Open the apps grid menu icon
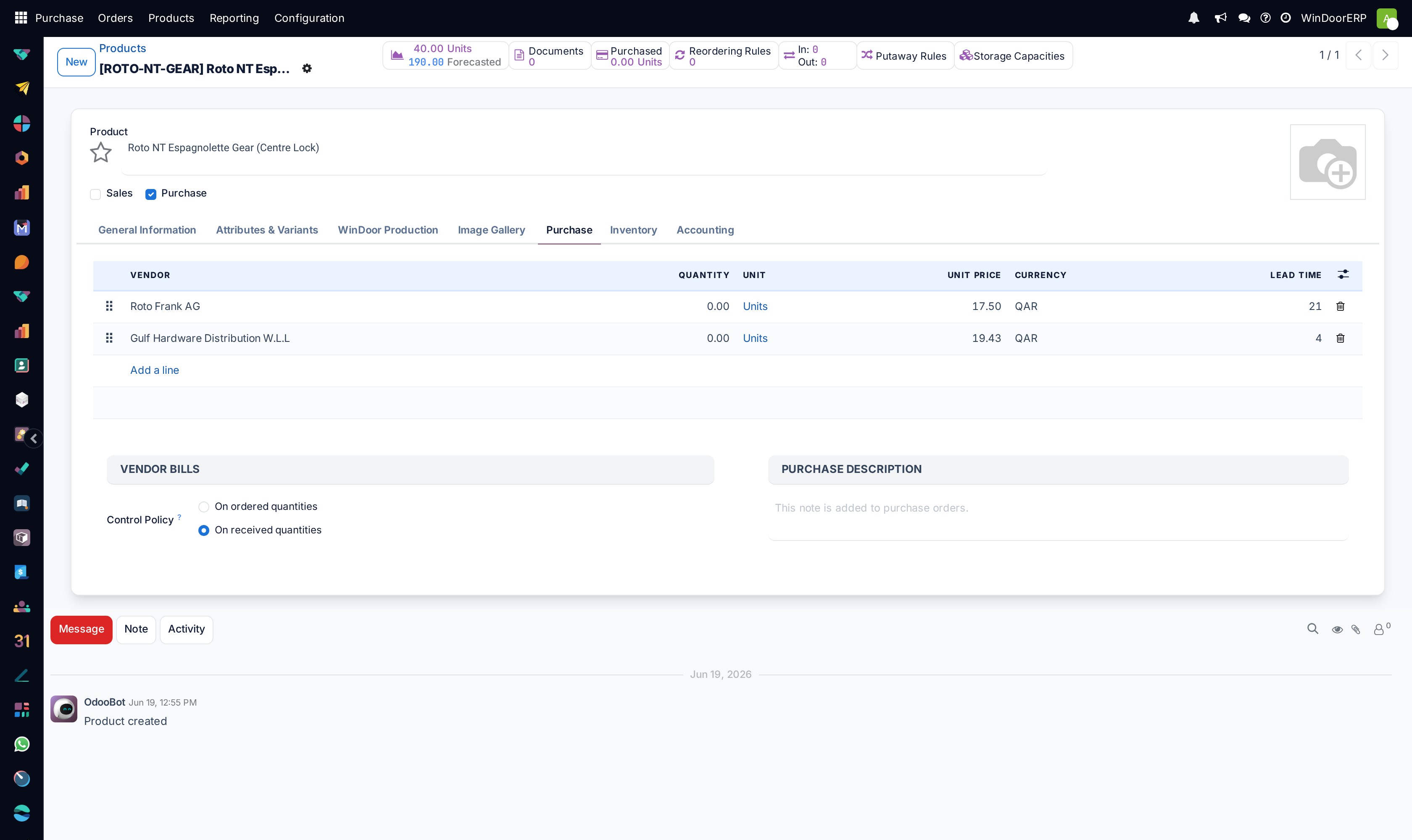 click(21, 18)
